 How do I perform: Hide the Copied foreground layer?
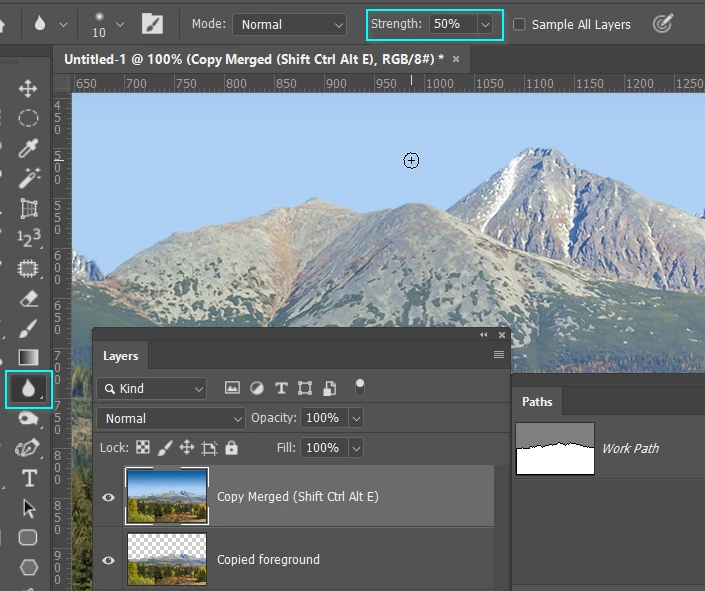[108, 560]
